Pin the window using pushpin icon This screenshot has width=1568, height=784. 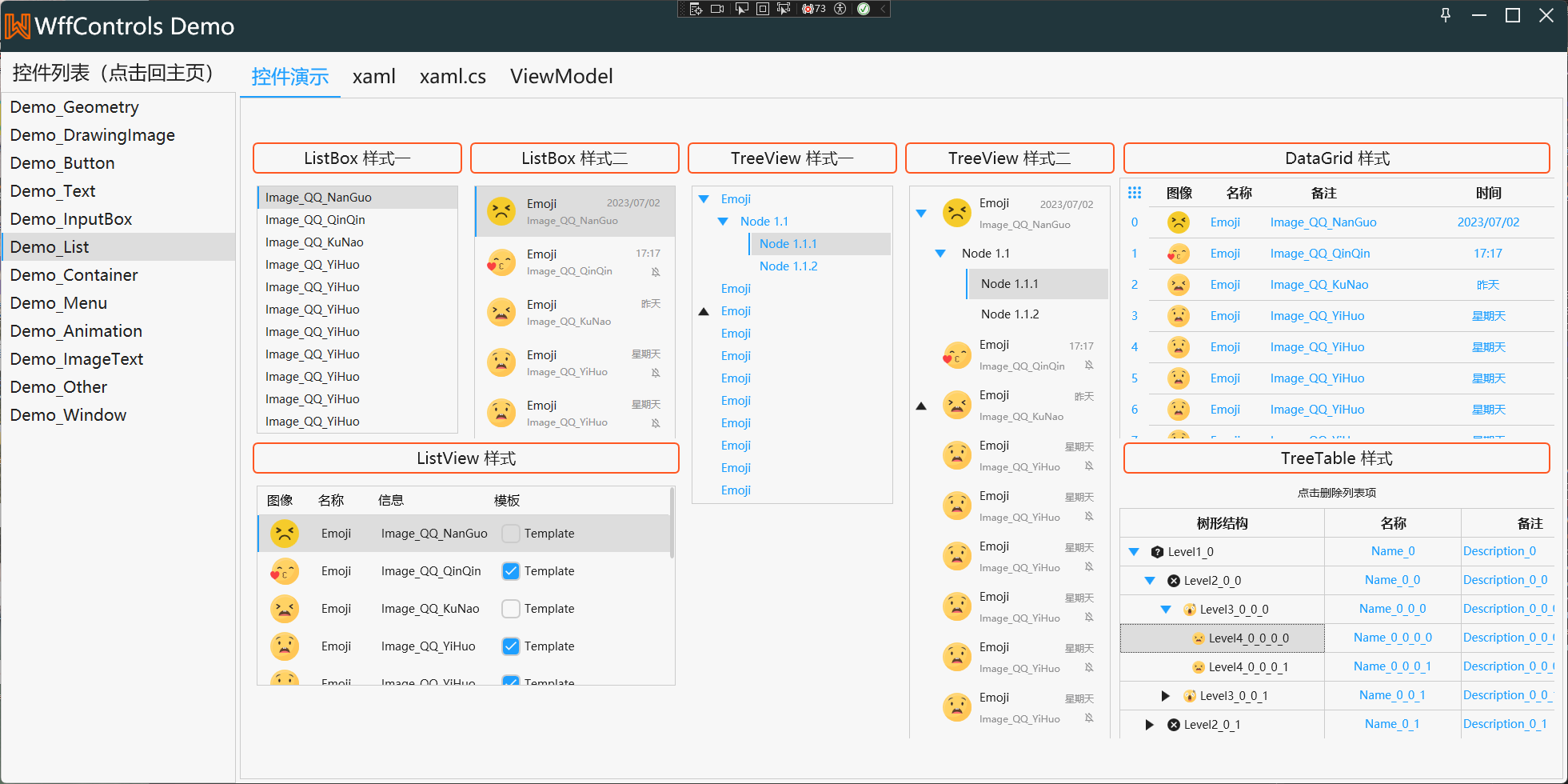(x=1446, y=15)
